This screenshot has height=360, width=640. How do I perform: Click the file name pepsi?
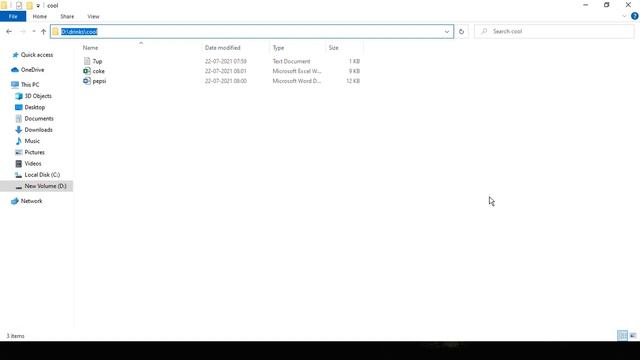pos(99,81)
